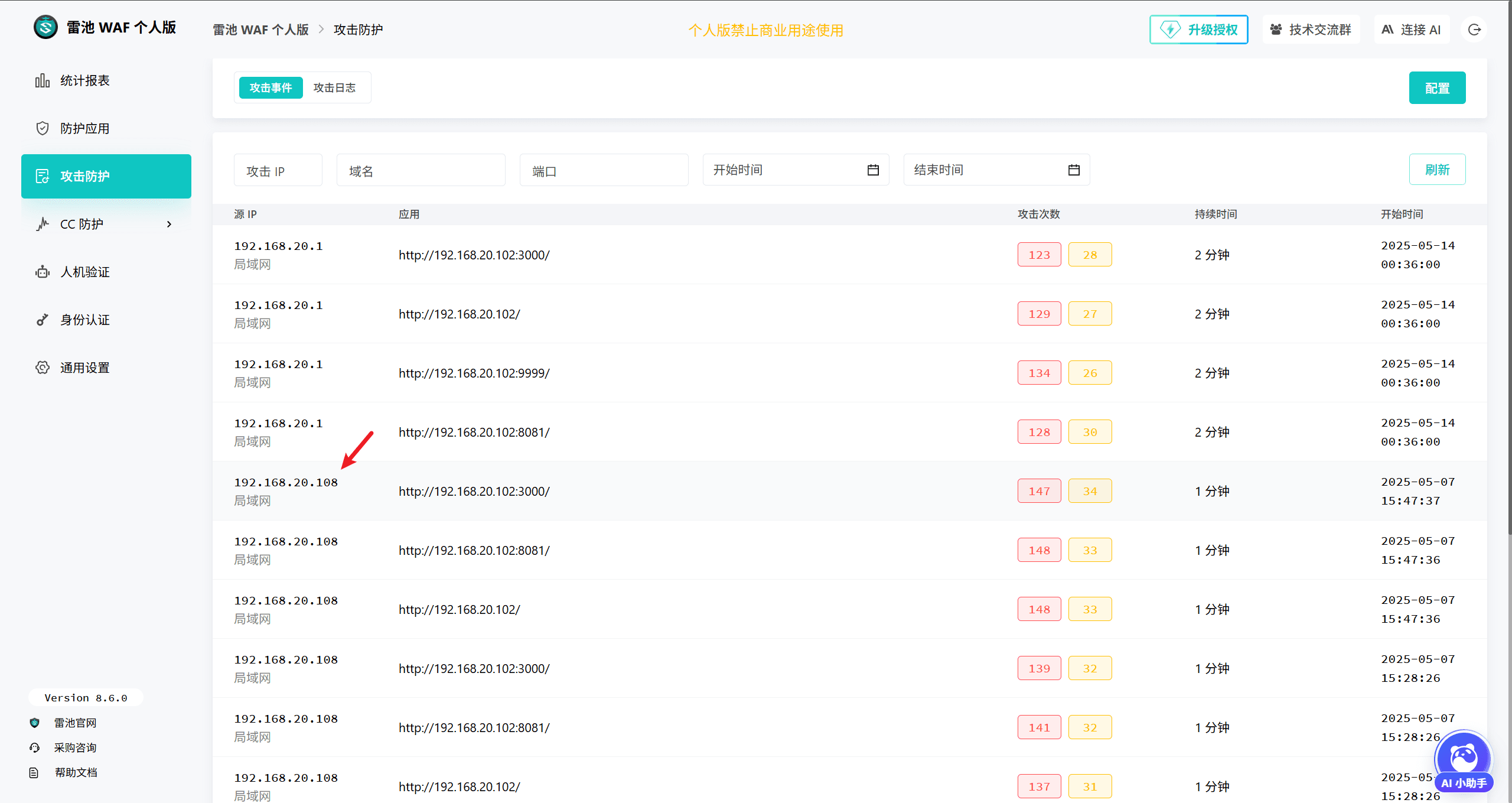Open the 帮助文档 link
This screenshot has width=1512, height=803.
pos(76,772)
